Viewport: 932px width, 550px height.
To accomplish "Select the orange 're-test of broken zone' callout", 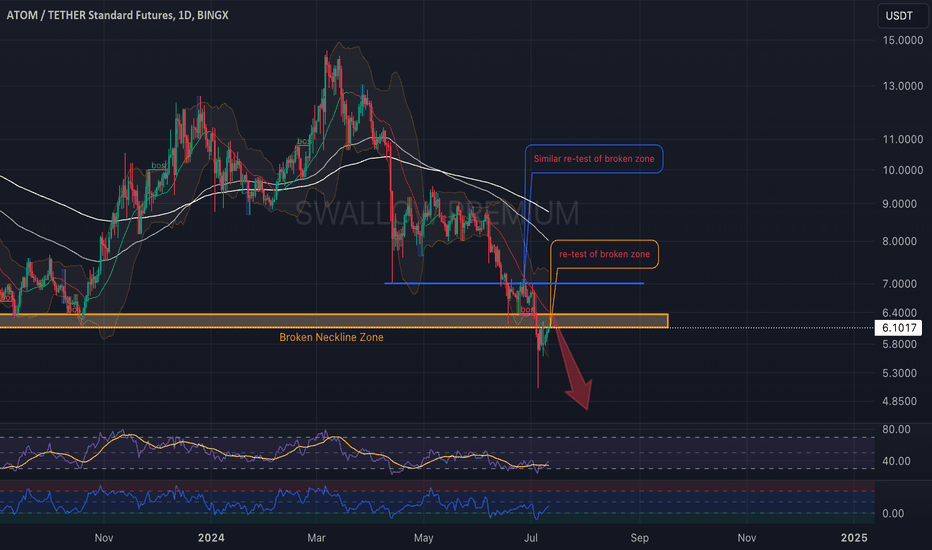I will click(x=604, y=254).
